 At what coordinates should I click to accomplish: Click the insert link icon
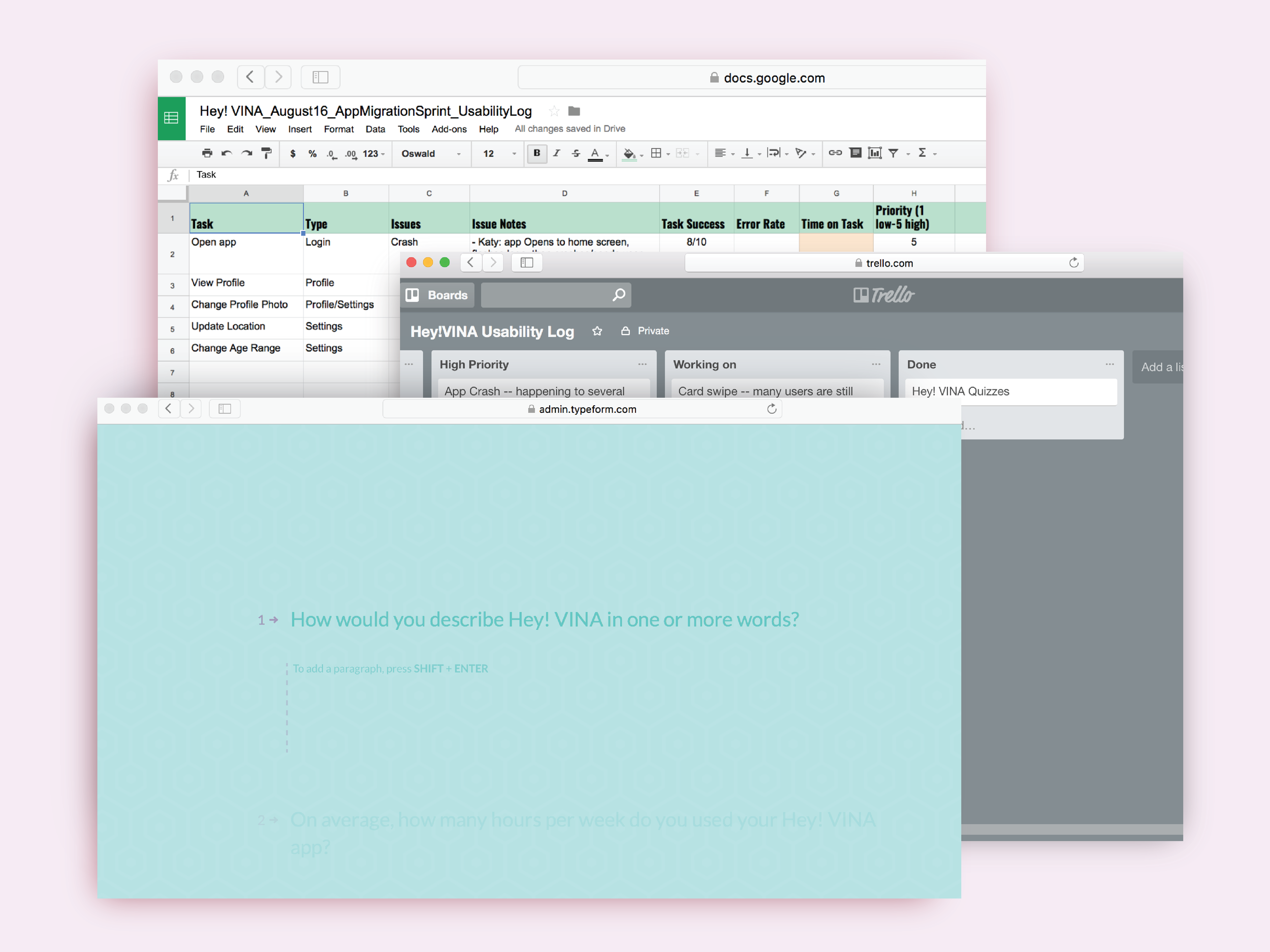click(x=835, y=153)
